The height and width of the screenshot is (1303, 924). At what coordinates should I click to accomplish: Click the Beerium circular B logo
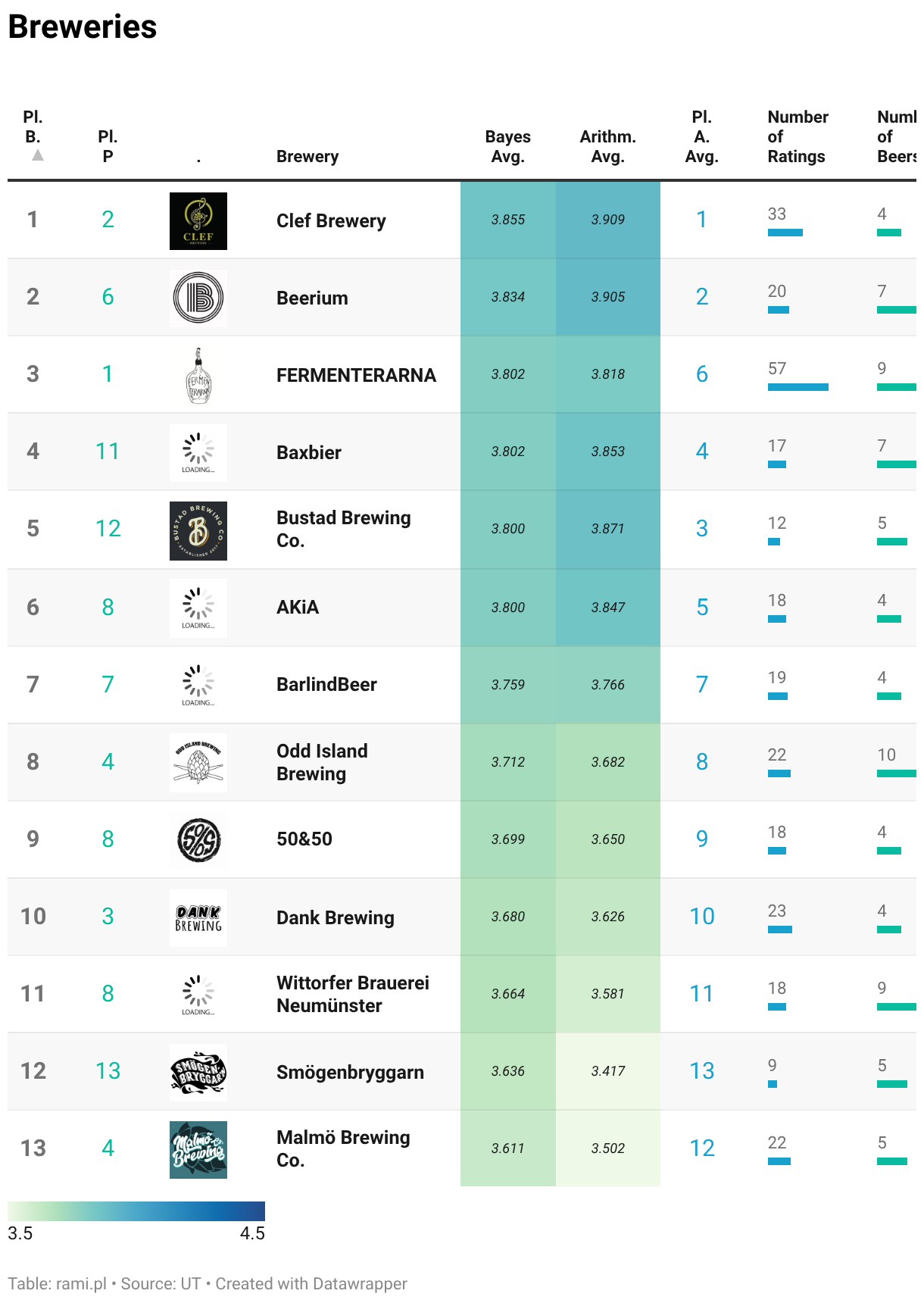pos(198,298)
